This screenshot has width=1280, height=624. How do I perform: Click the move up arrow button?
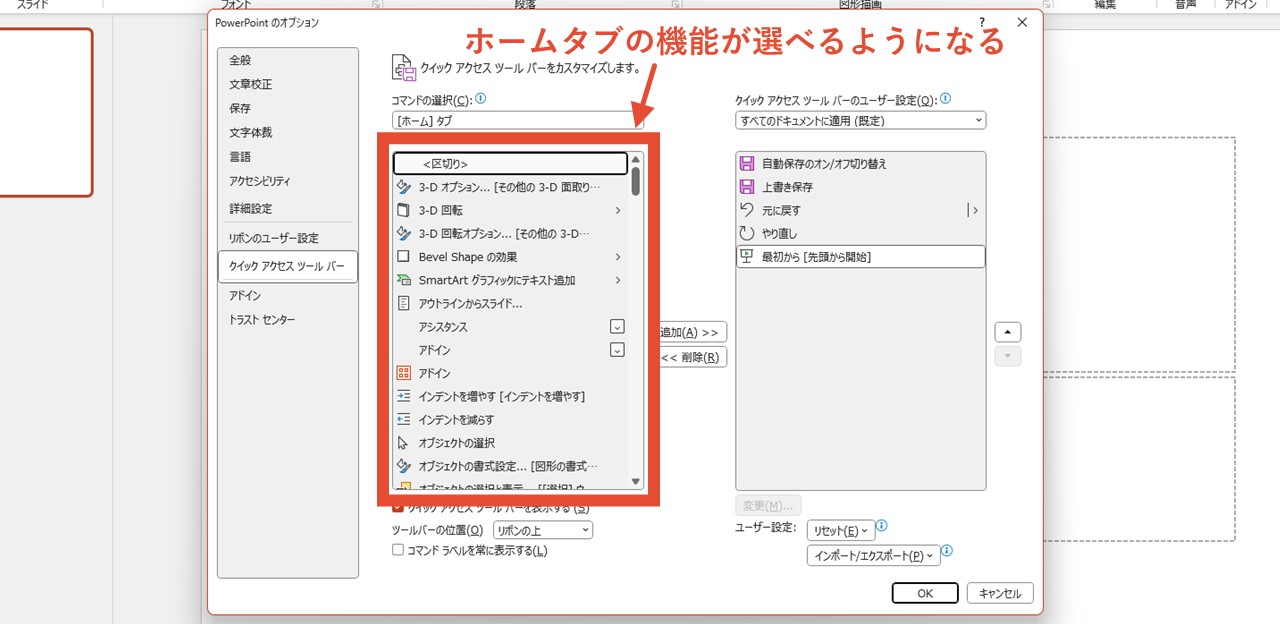coord(1008,332)
